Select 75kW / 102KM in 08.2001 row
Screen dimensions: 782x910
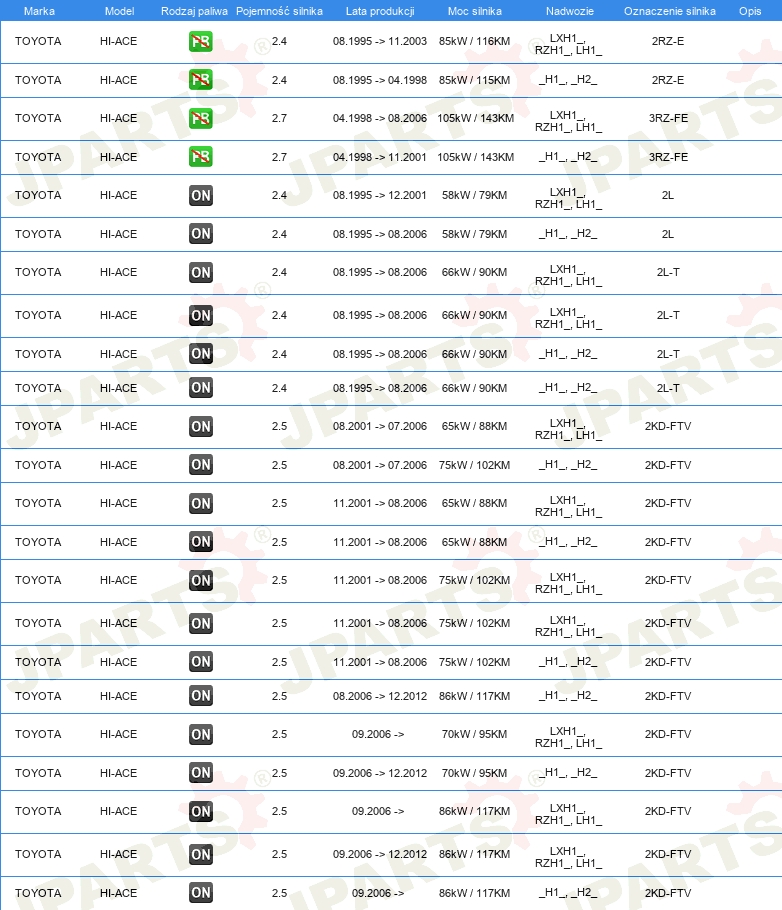coord(474,465)
